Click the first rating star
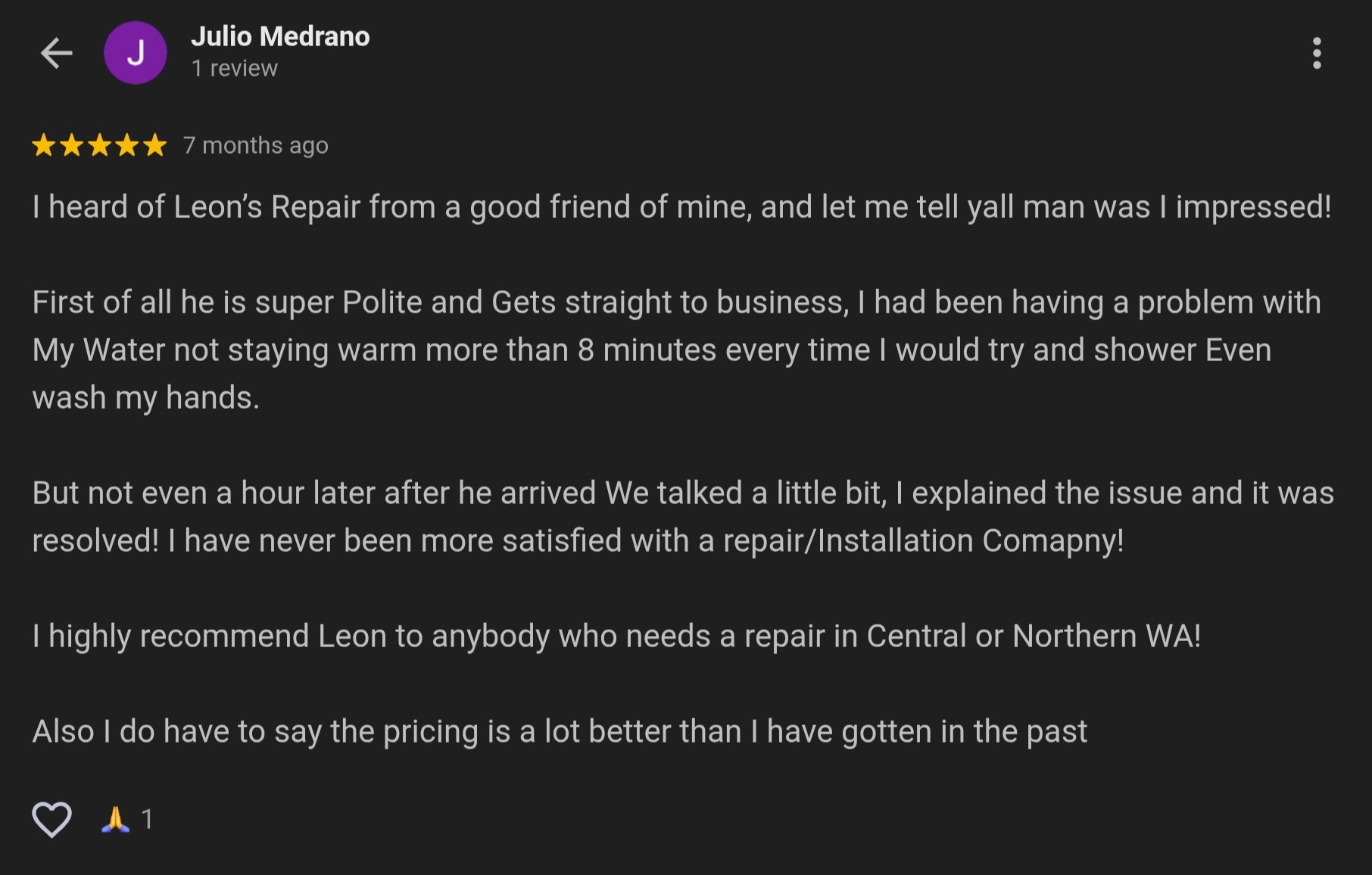 pos(44,145)
